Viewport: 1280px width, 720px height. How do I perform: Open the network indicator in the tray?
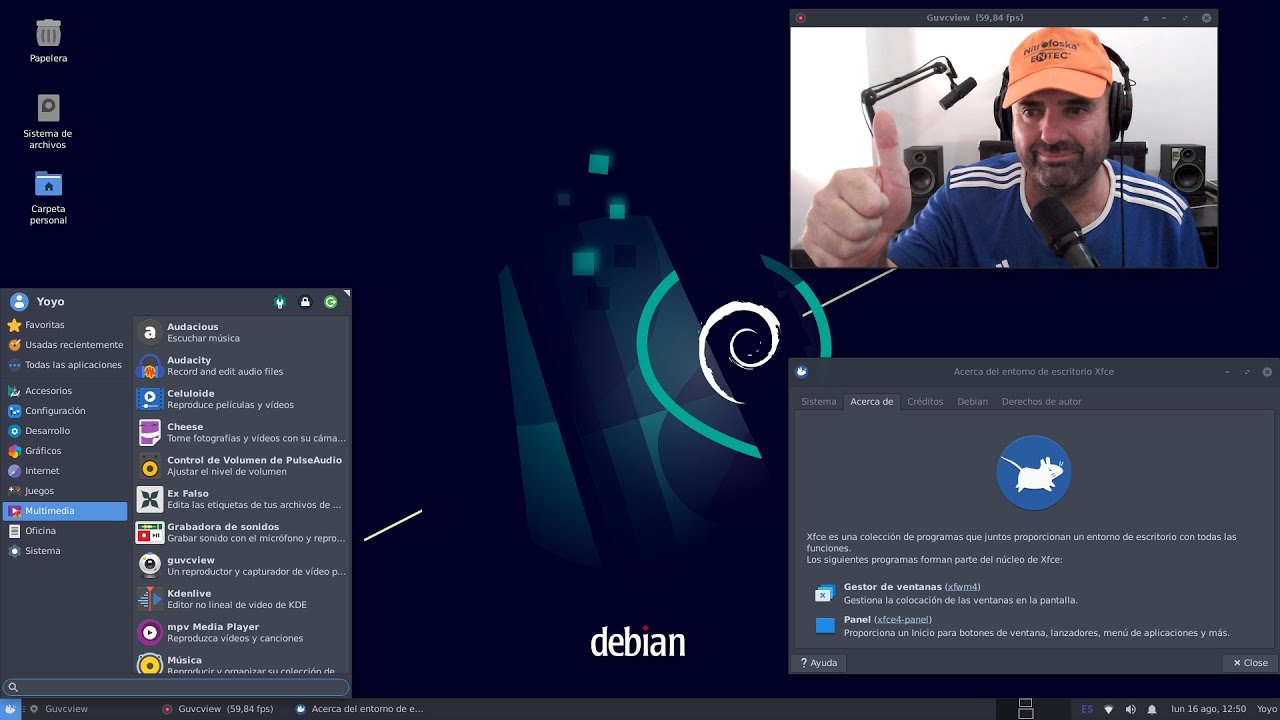click(1108, 709)
